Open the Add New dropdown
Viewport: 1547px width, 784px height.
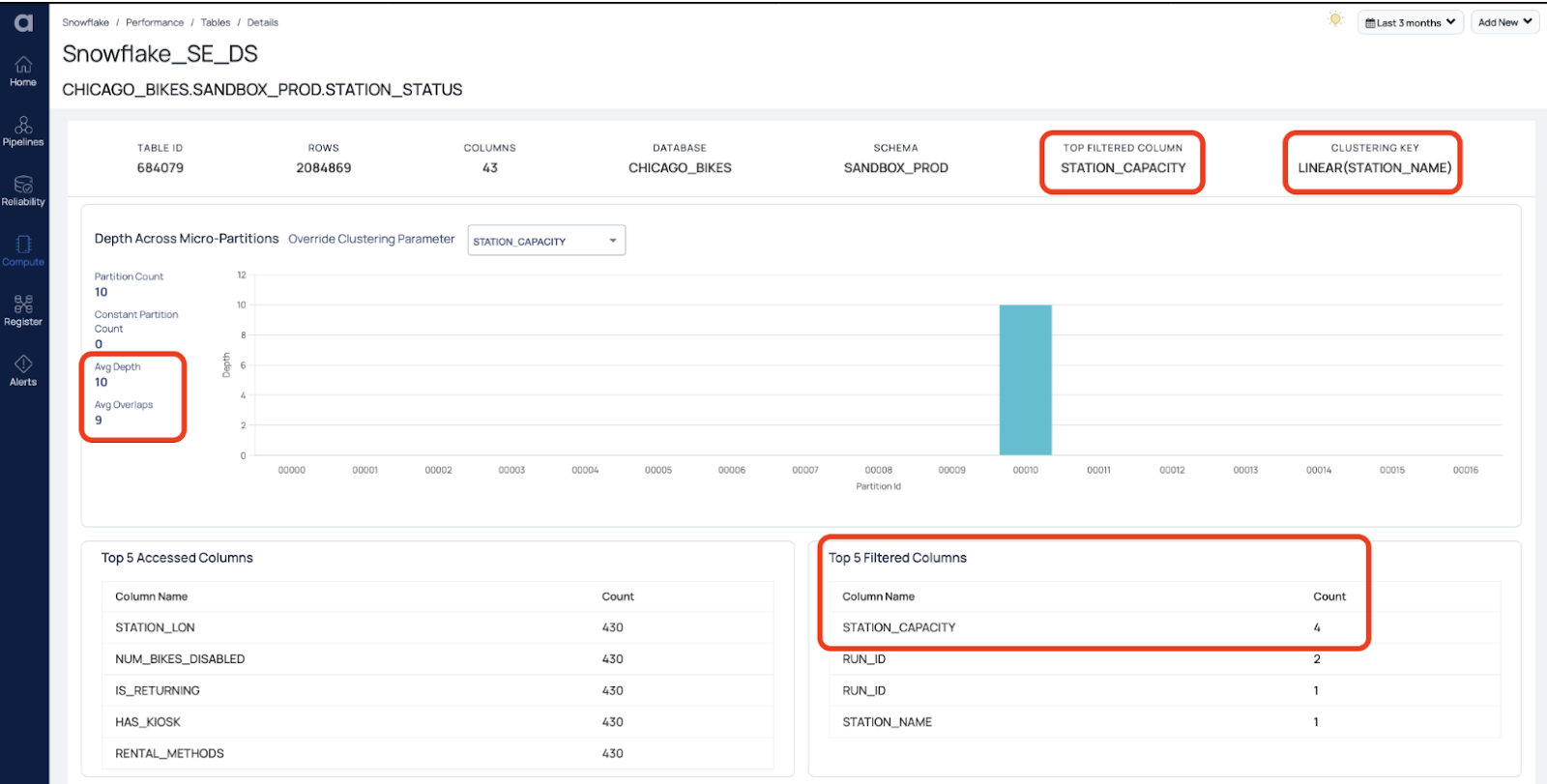tap(1504, 22)
